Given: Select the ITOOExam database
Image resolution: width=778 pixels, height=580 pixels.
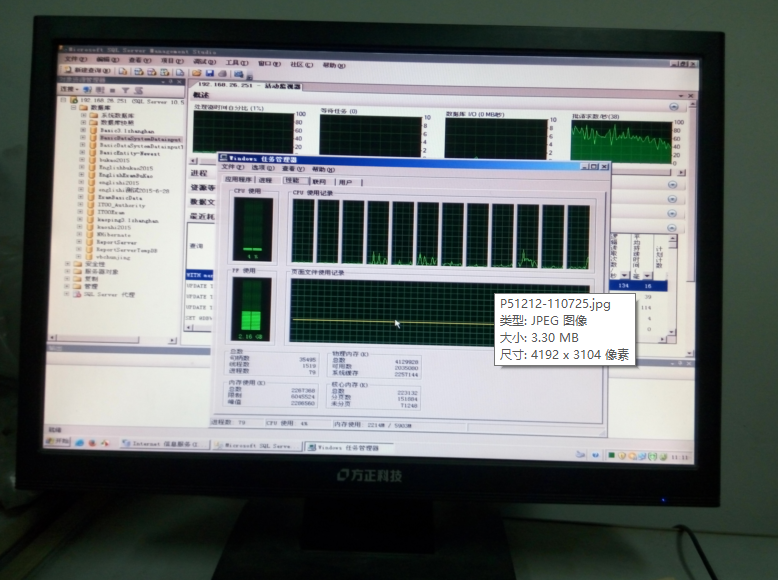Looking at the screenshot, I should tap(111, 212).
